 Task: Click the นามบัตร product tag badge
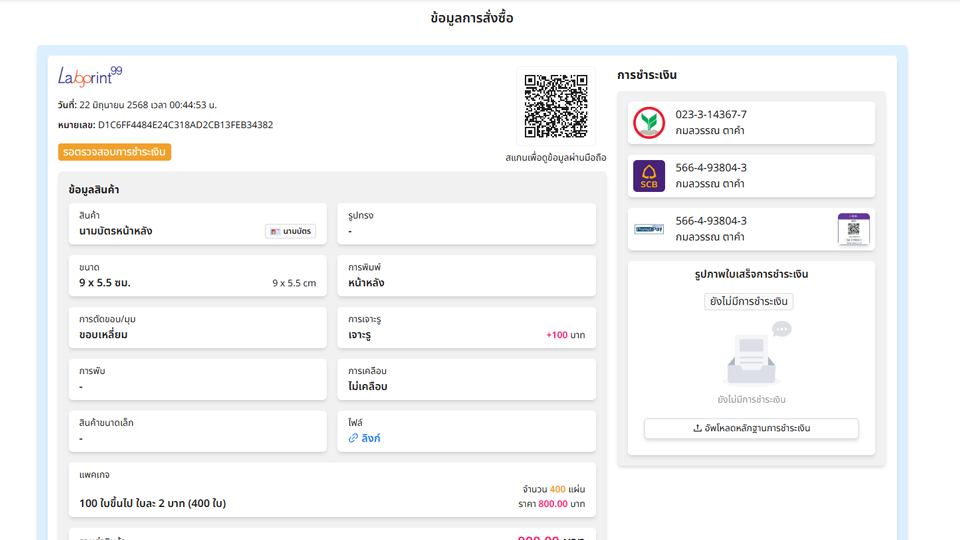click(x=291, y=231)
